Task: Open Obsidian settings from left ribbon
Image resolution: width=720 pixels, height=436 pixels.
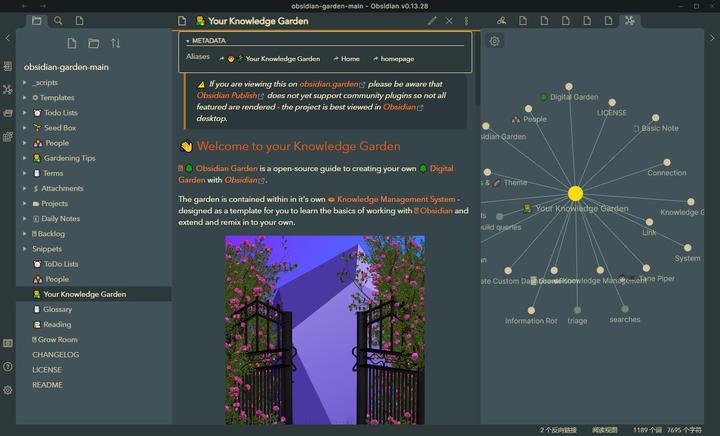Action: pos(8,390)
